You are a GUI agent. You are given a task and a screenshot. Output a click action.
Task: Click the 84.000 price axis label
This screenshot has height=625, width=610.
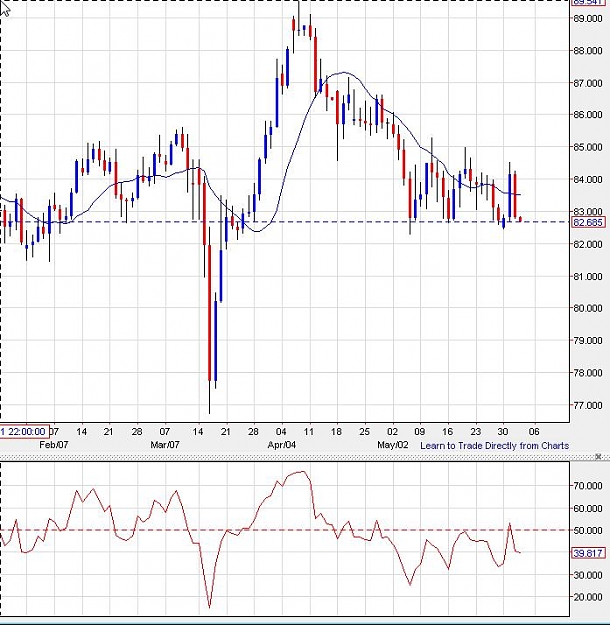588,179
